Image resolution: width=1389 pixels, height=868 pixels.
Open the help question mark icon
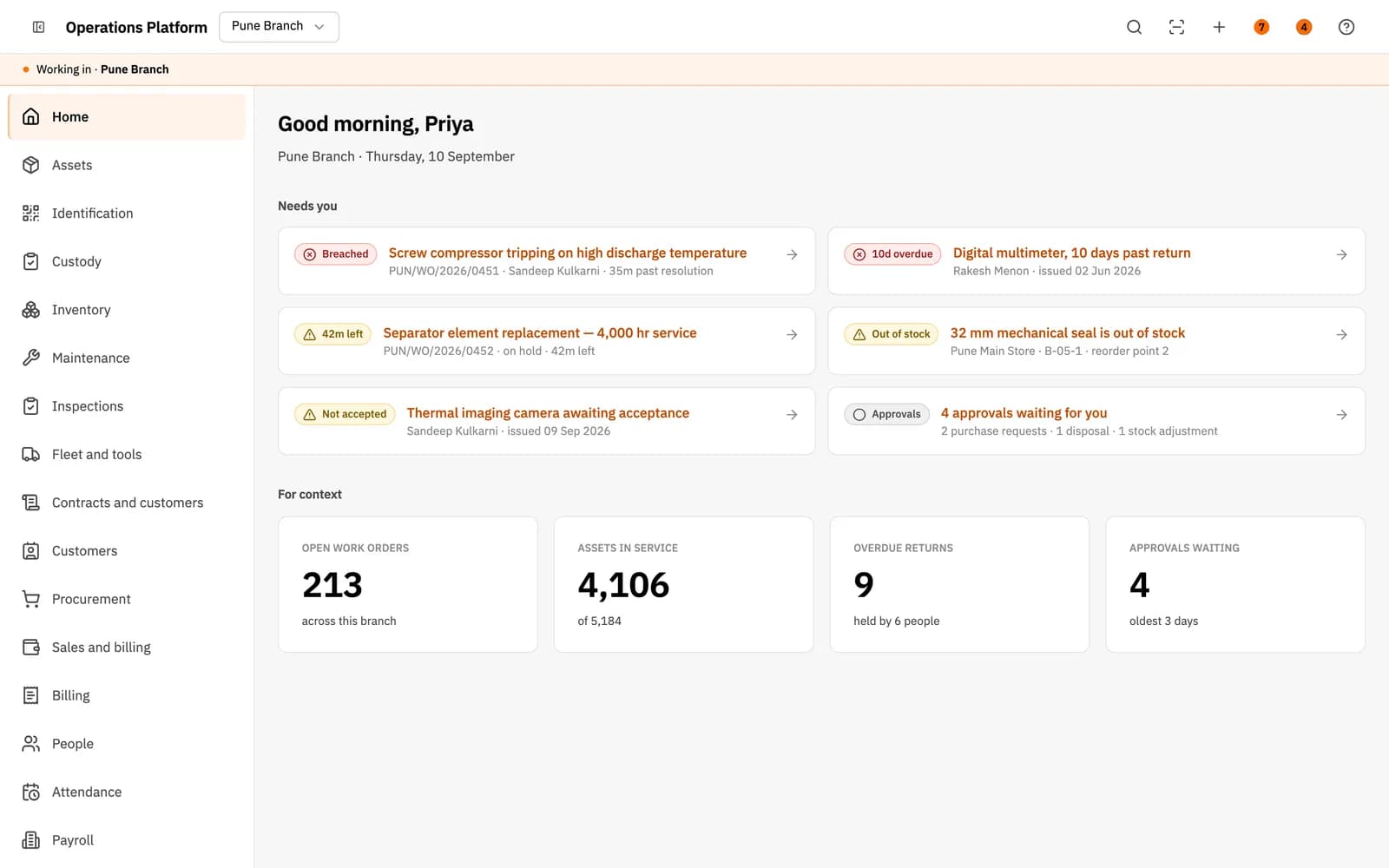click(x=1346, y=27)
